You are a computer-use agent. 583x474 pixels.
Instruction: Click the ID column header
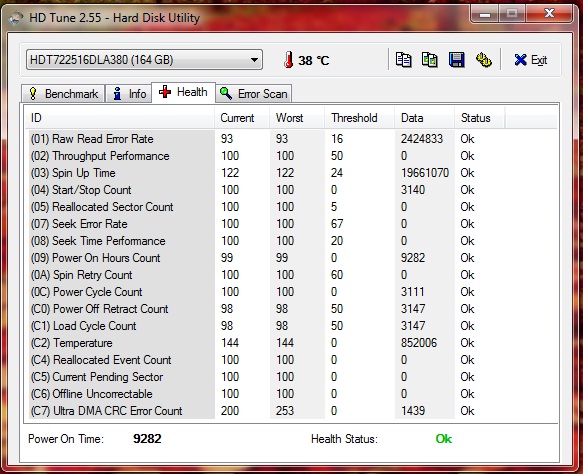click(x=120, y=118)
